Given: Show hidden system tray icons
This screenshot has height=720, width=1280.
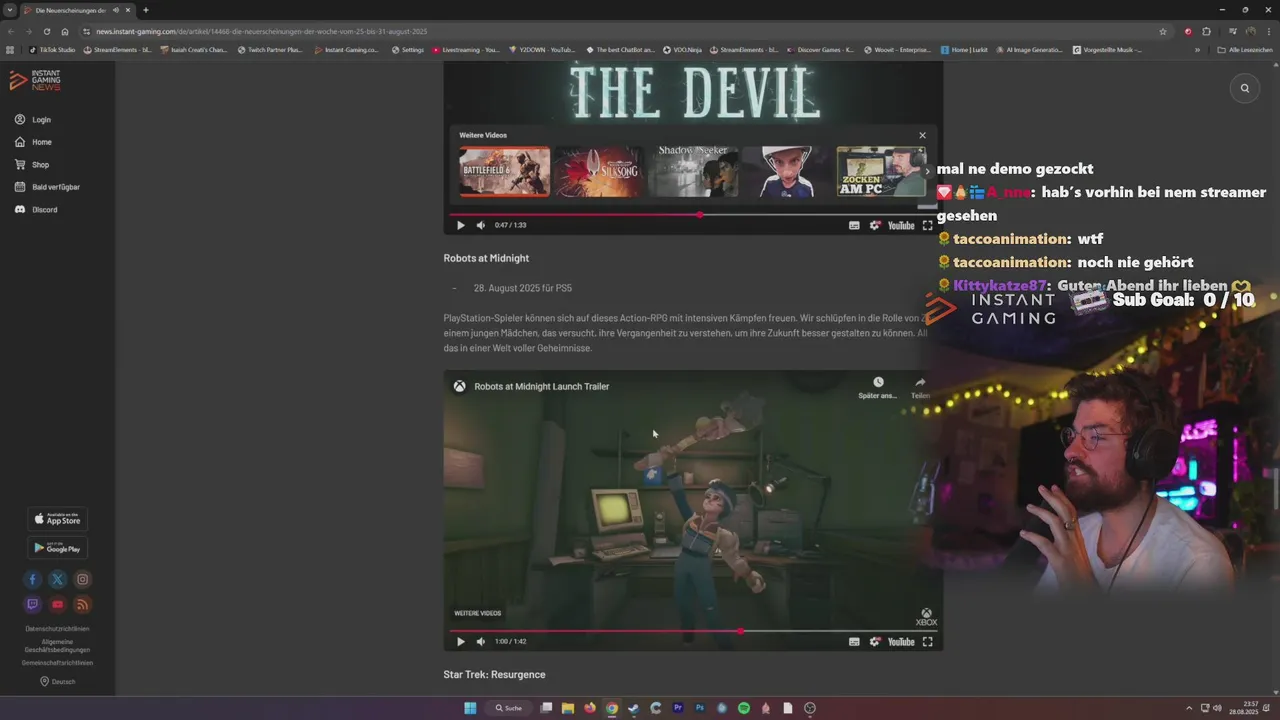Looking at the screenshot, I should point(1191,708).
